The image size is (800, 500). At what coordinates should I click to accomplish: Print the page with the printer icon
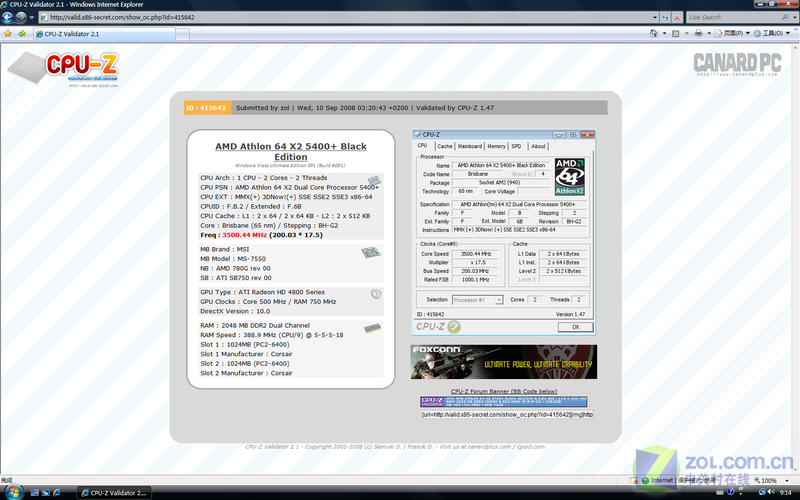point(698,33)
